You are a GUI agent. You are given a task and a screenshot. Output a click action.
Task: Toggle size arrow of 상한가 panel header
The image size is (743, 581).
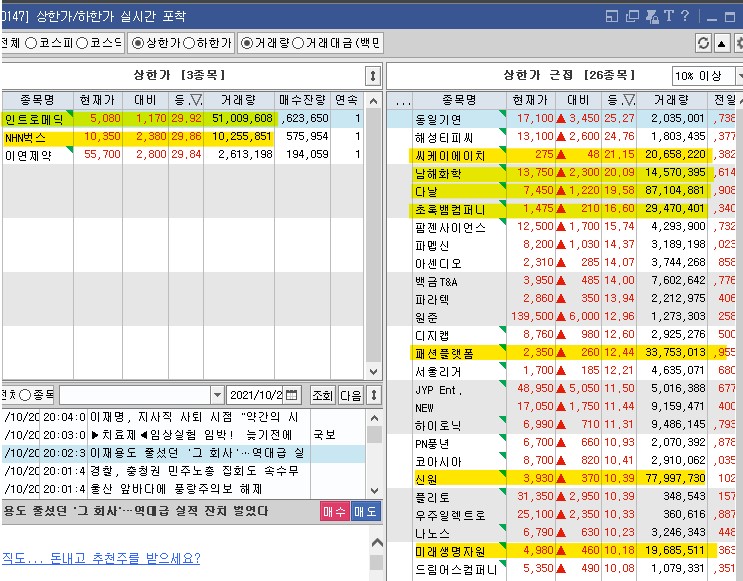[x=373, y=76]
